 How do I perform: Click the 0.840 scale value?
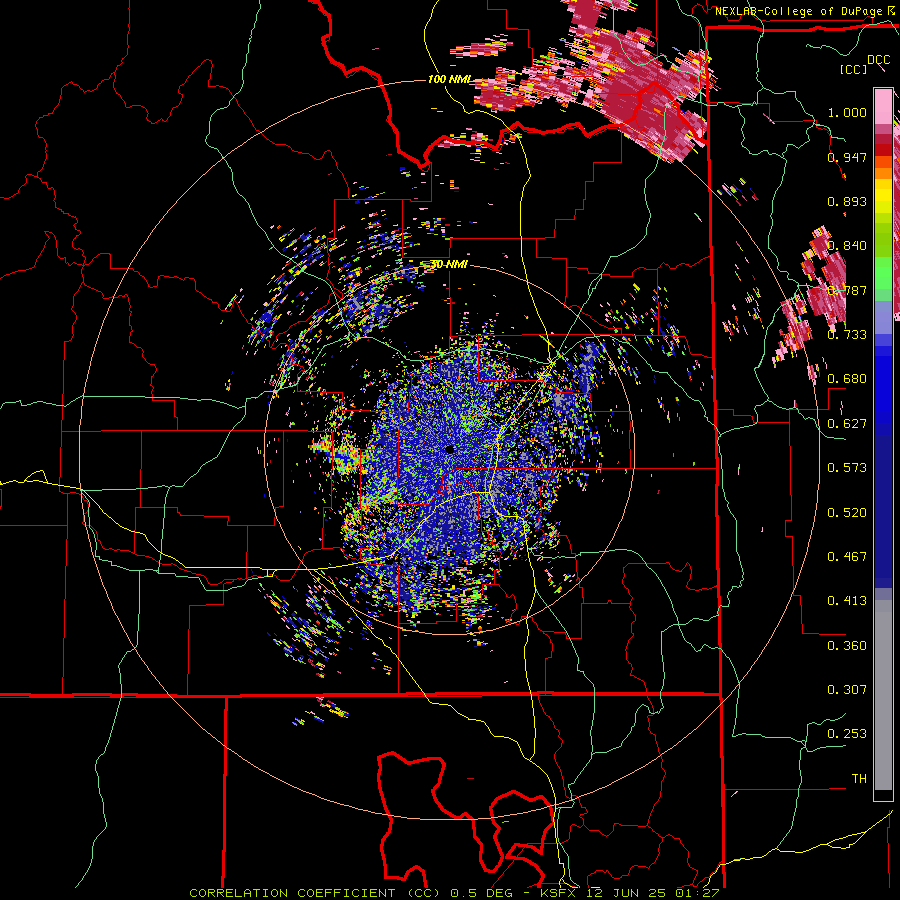click(847, 246)
